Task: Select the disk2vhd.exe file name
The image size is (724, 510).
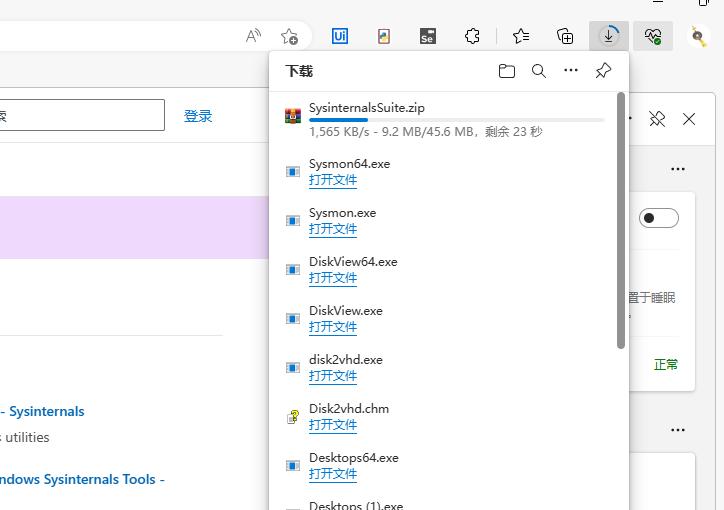Action: point(346,360)
